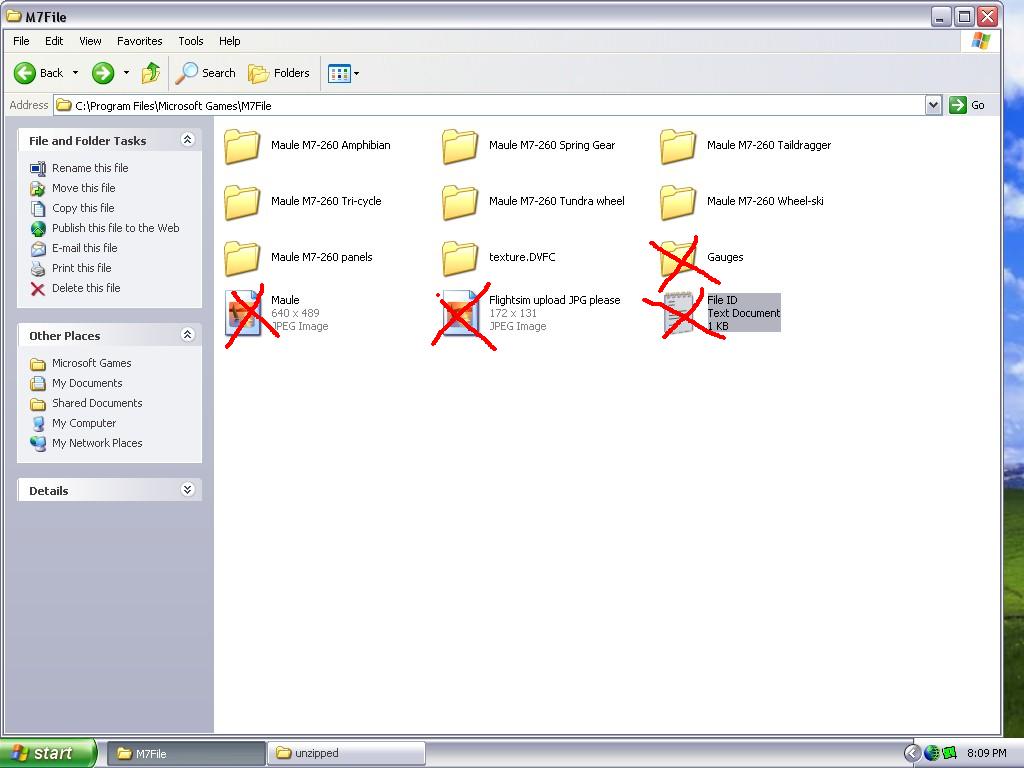Select Flightsim upload JPG please image icon
Image resolution: width=1024 pixels, height=768 pixels.
[460, 313]
